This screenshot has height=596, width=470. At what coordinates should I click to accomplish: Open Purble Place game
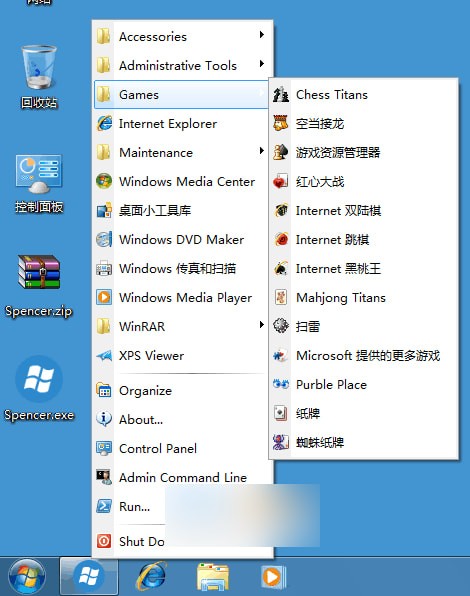pos(363,385)
